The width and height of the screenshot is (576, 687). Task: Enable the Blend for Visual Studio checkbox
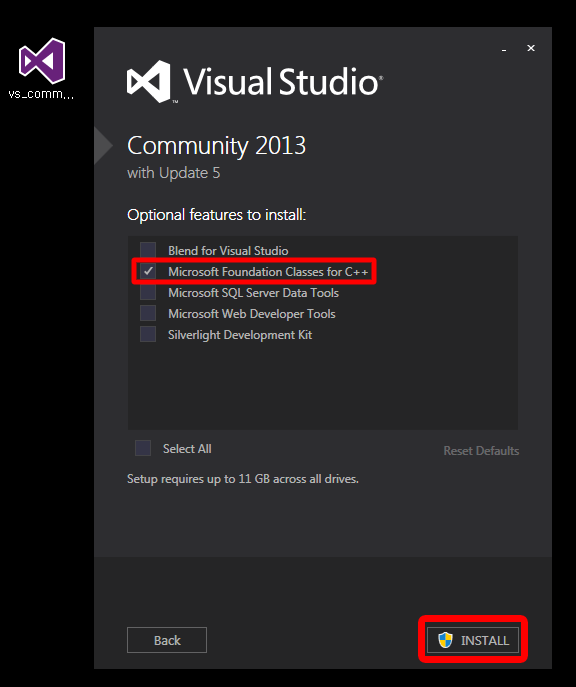tap(148, 250)
